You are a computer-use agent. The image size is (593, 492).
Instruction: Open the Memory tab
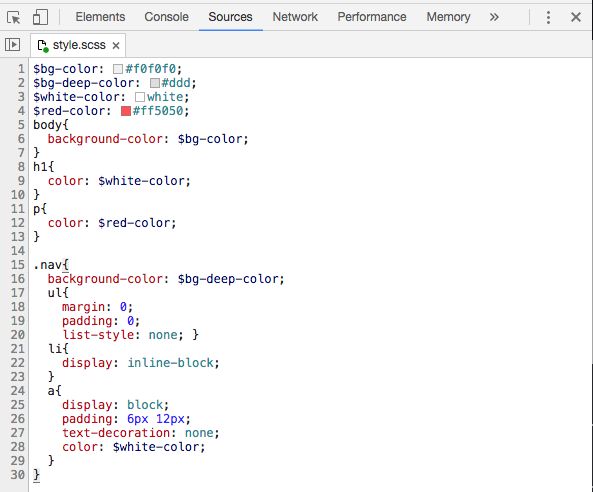pos(448,17)
